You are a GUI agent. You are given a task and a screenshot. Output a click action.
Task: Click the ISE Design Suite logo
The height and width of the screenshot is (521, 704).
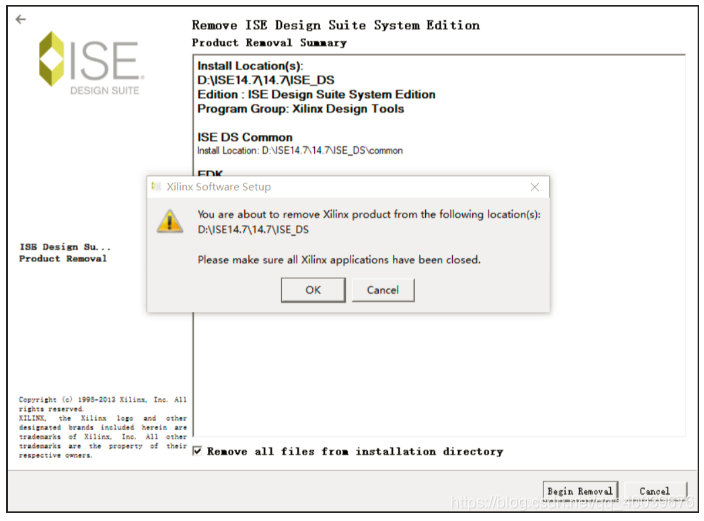tap(90, 63)
